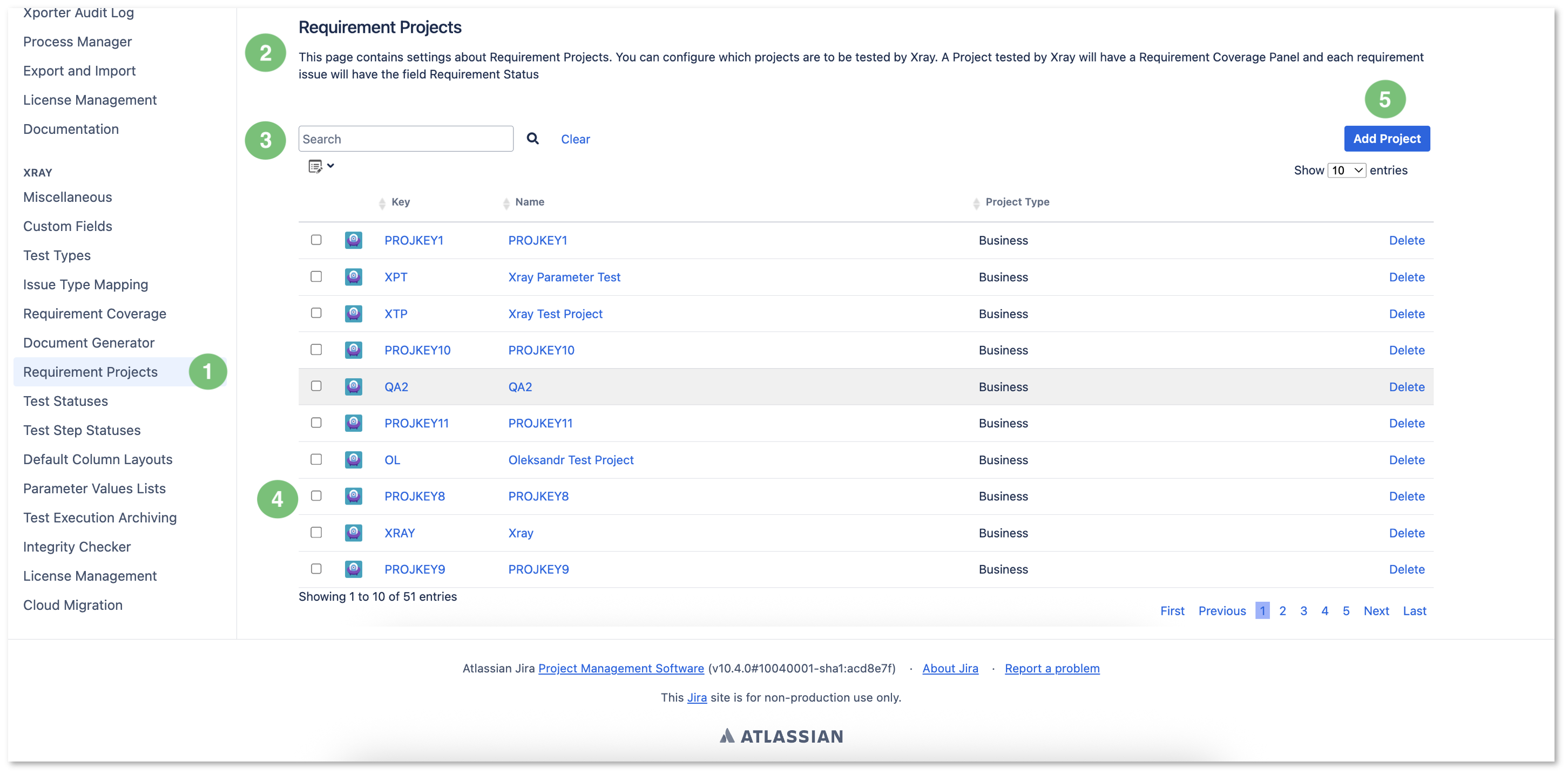Image resolution: width=1568 pixels, height=775 pixels.
Task: Check the XTP row checkbox
Action: tap(316, 312)
